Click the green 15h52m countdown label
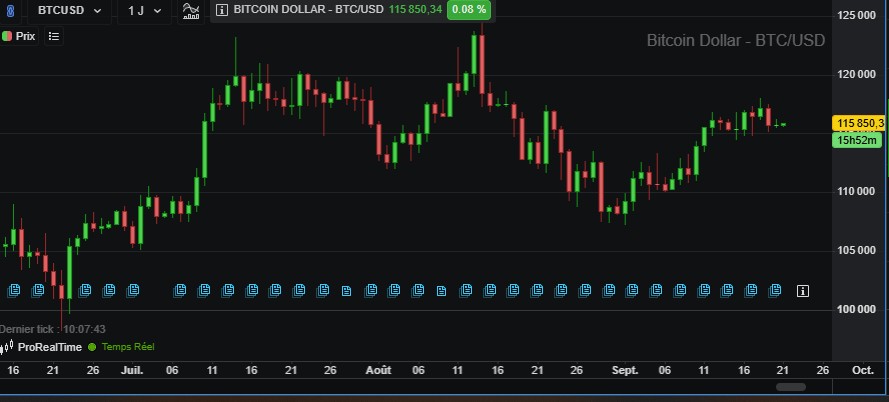 click(x=857, y=141)
